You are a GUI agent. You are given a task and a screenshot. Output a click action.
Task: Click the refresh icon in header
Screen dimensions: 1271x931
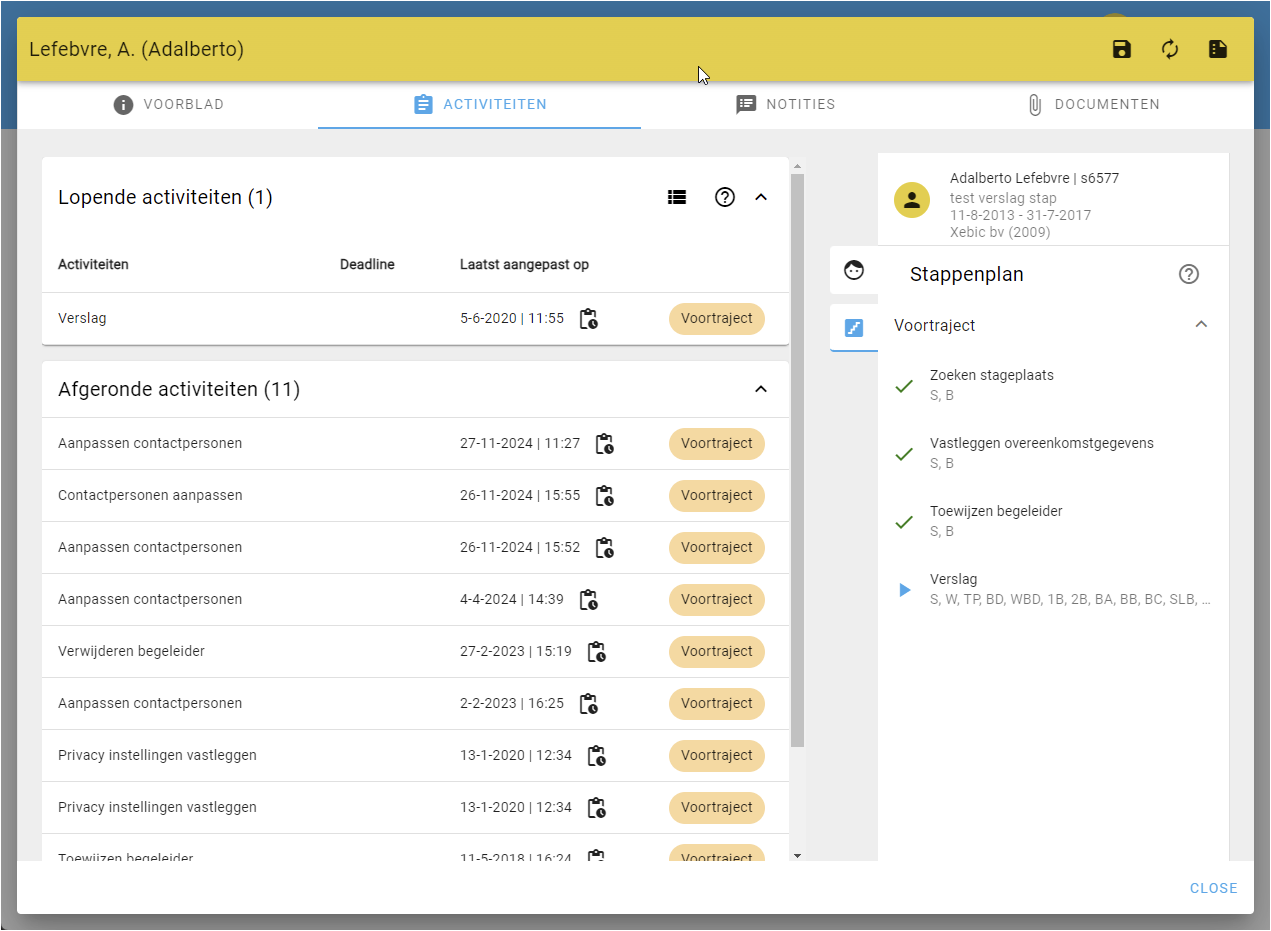tap(1170, 49)
